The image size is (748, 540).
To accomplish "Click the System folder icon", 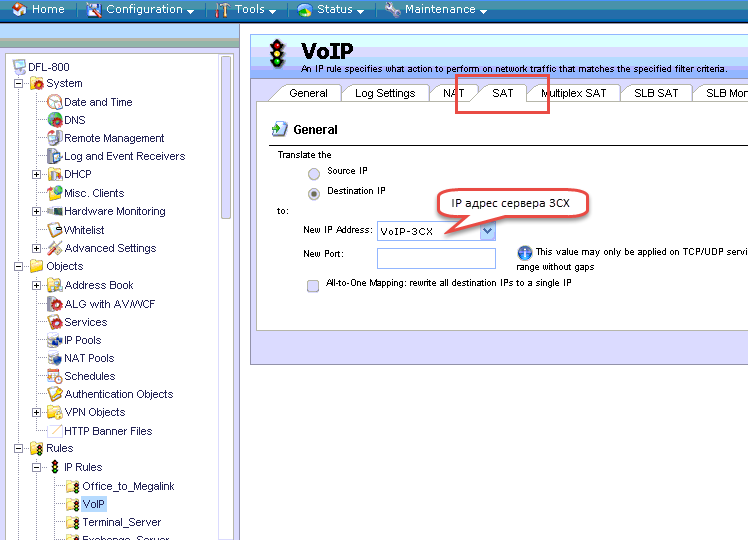I will click(37, 84).
